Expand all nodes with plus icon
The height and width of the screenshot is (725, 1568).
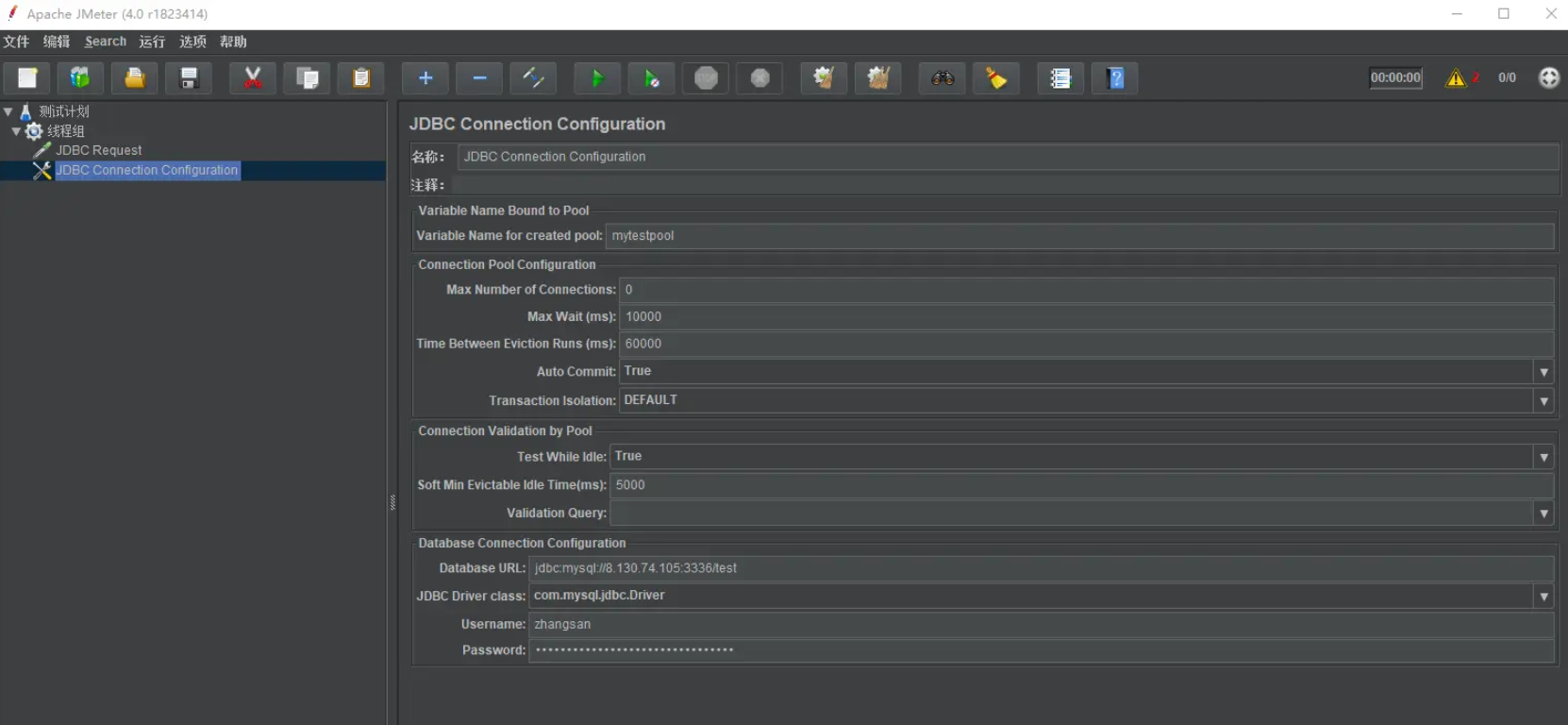click(425, 78)
